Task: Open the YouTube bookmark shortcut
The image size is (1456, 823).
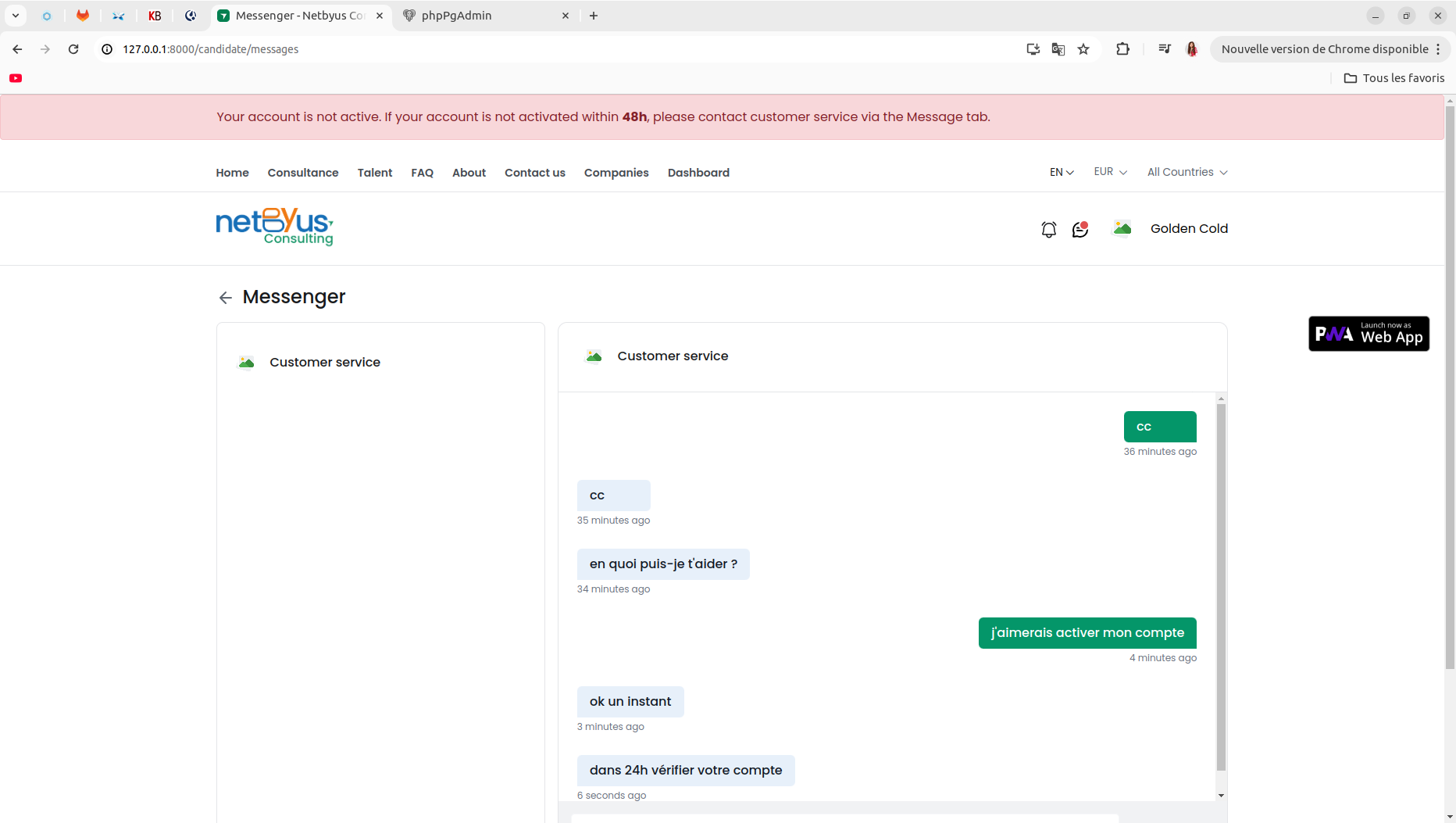Action: 16,78
